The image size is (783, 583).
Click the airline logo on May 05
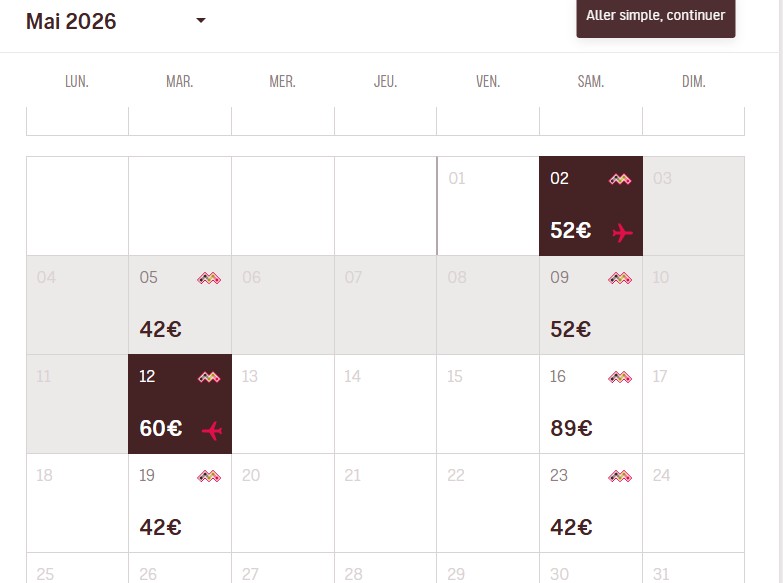click(x=209, y=278)
